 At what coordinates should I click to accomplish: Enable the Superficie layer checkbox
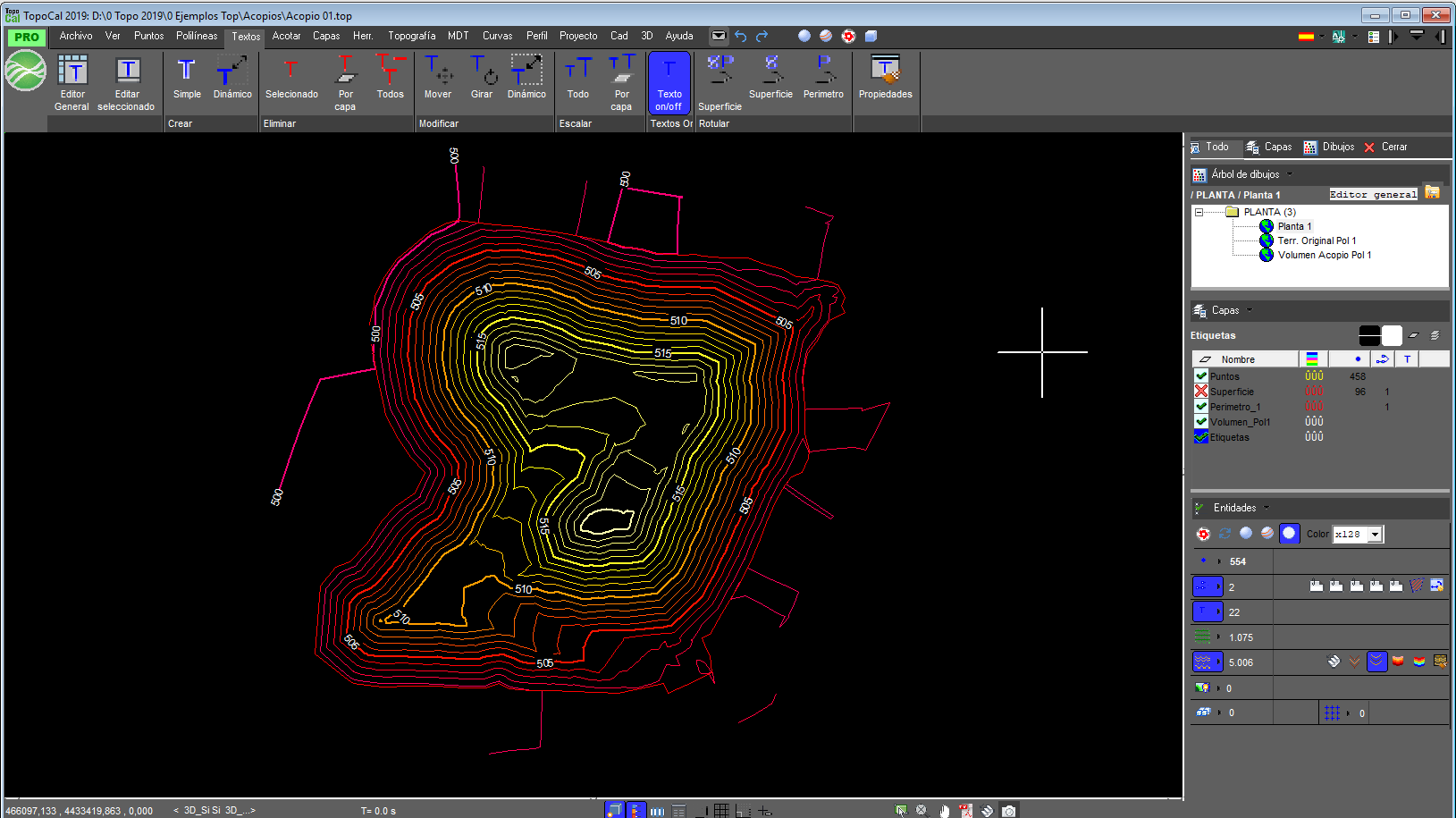(1201, 392)
